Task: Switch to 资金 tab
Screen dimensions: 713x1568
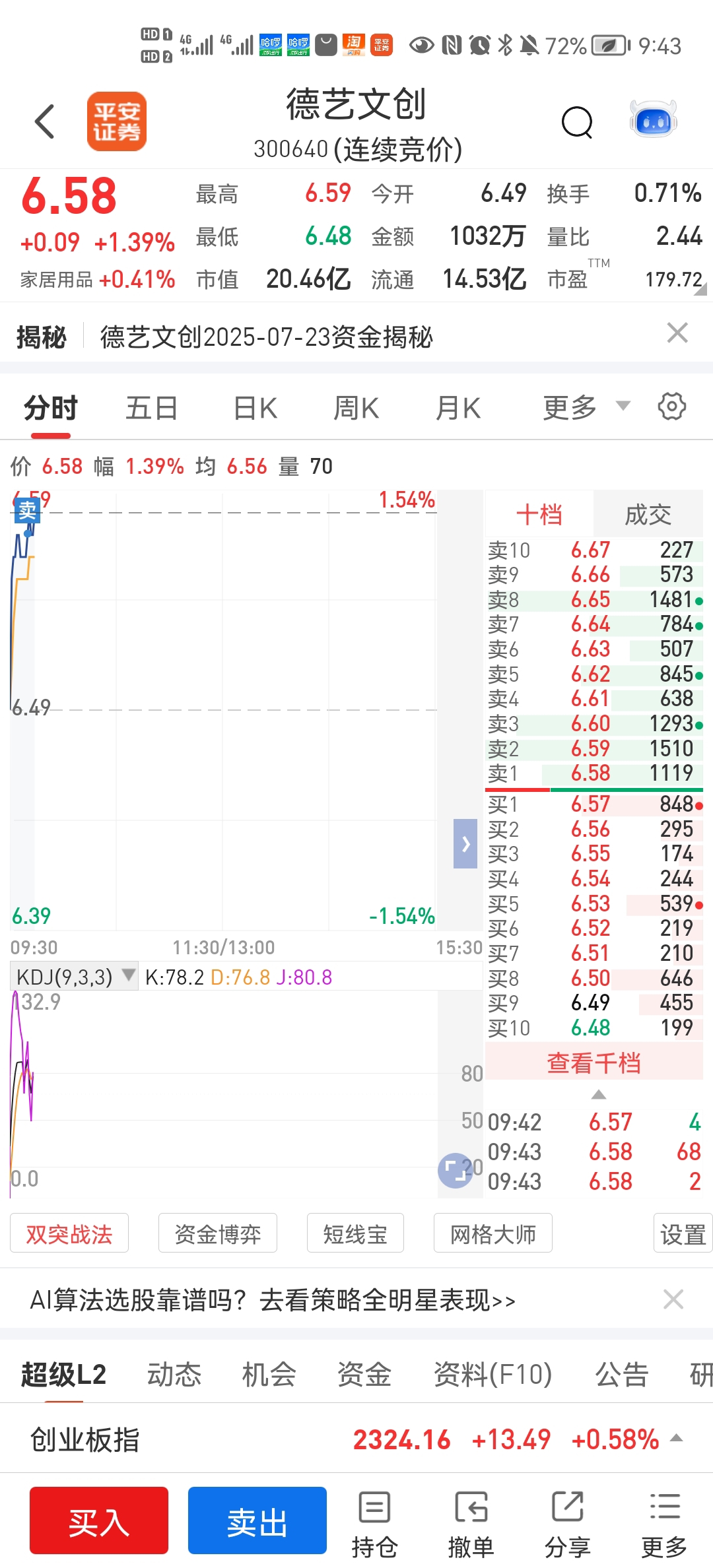Action: tap(364, 1374)
